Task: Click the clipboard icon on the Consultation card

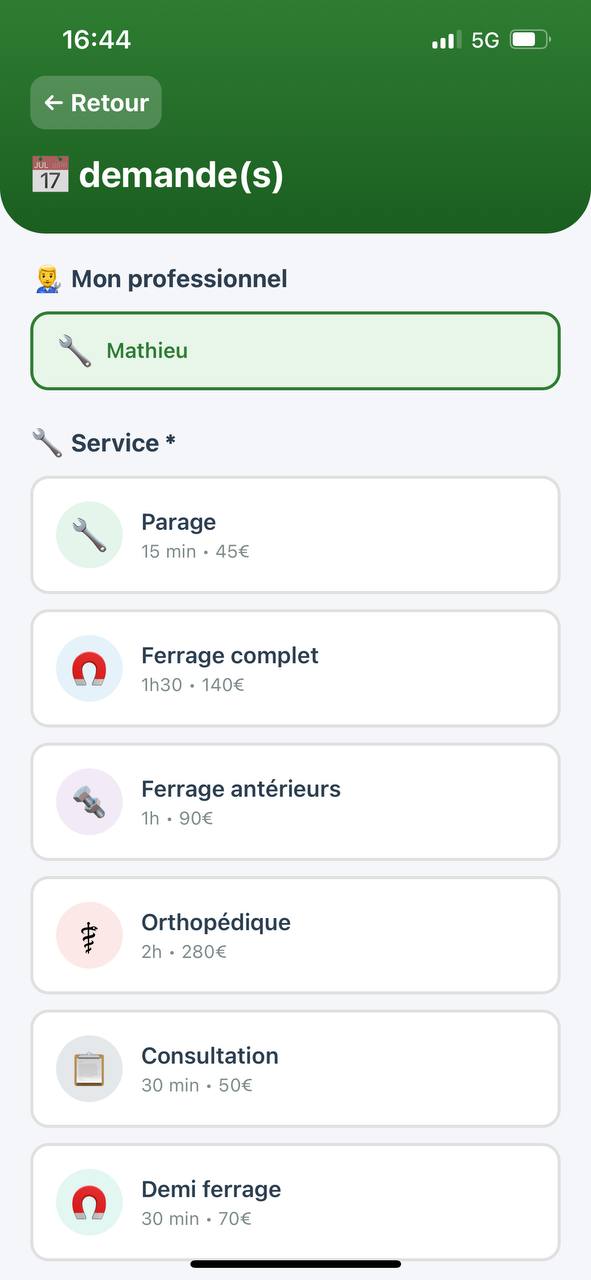Action: pos(89,1068)
